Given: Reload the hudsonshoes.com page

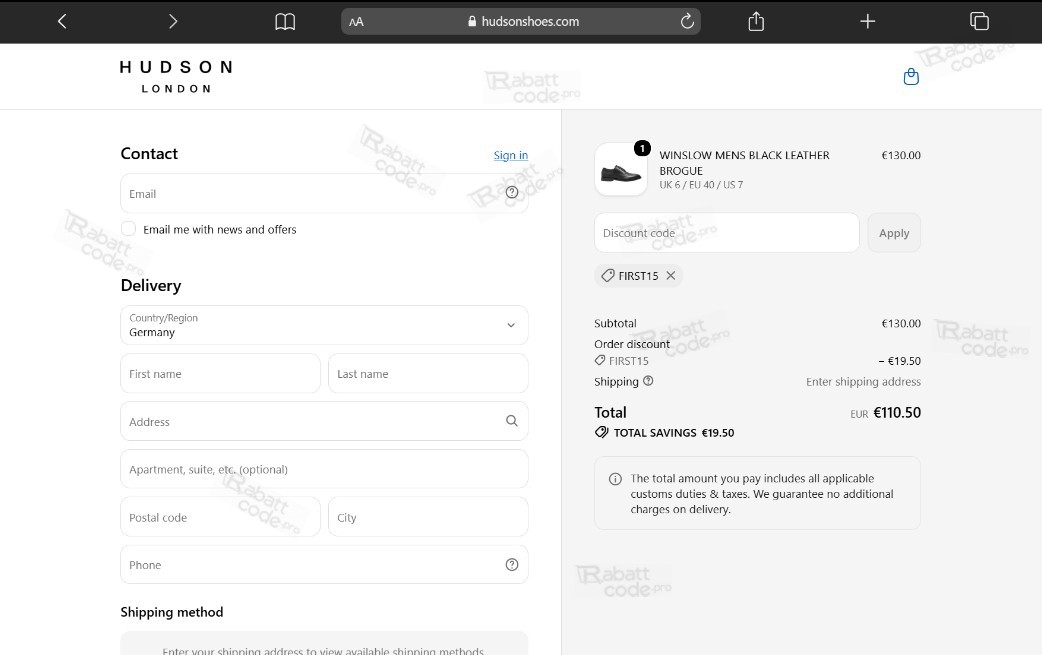Looking at the screenshot, I should click(x=687, y=21).
